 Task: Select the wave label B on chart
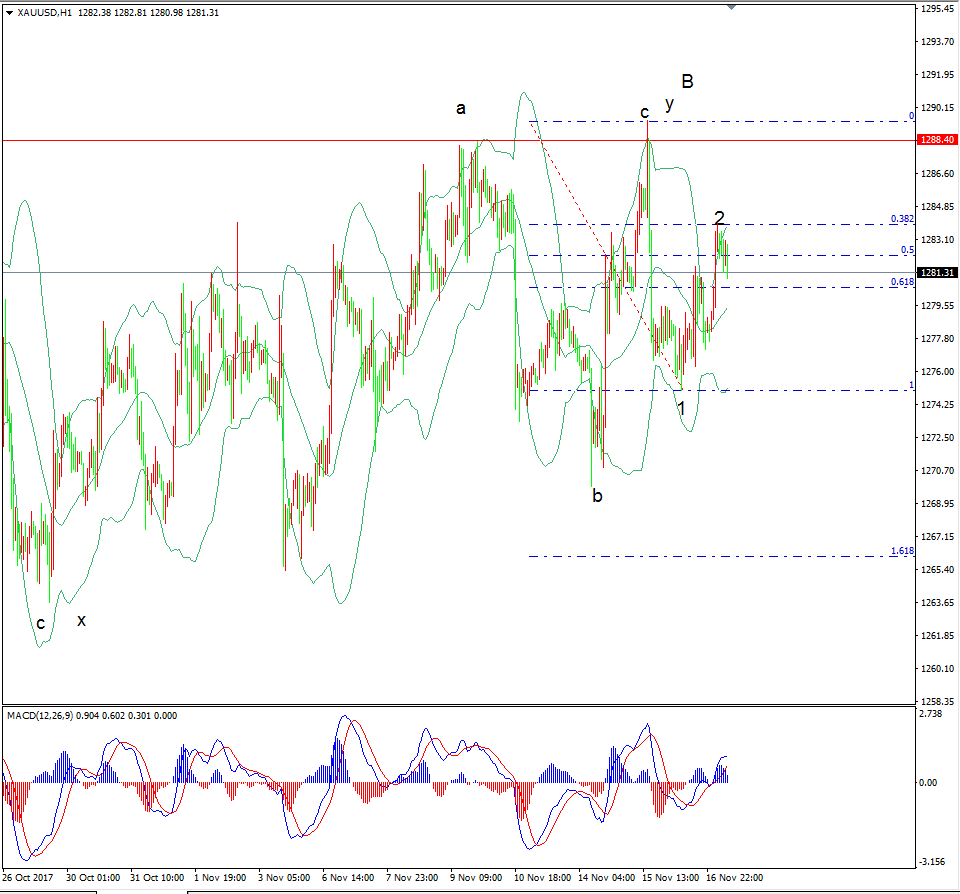coord(687,81)
